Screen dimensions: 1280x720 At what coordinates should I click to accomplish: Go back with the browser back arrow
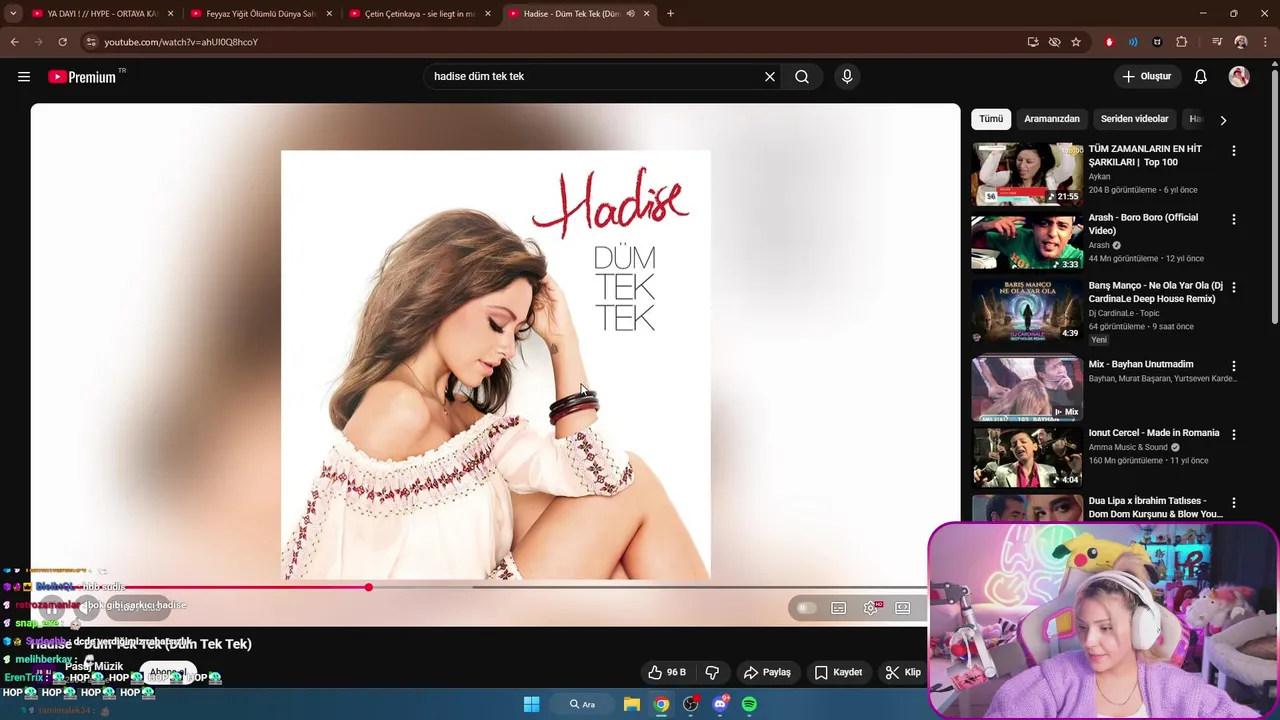[x=14, y=42]
